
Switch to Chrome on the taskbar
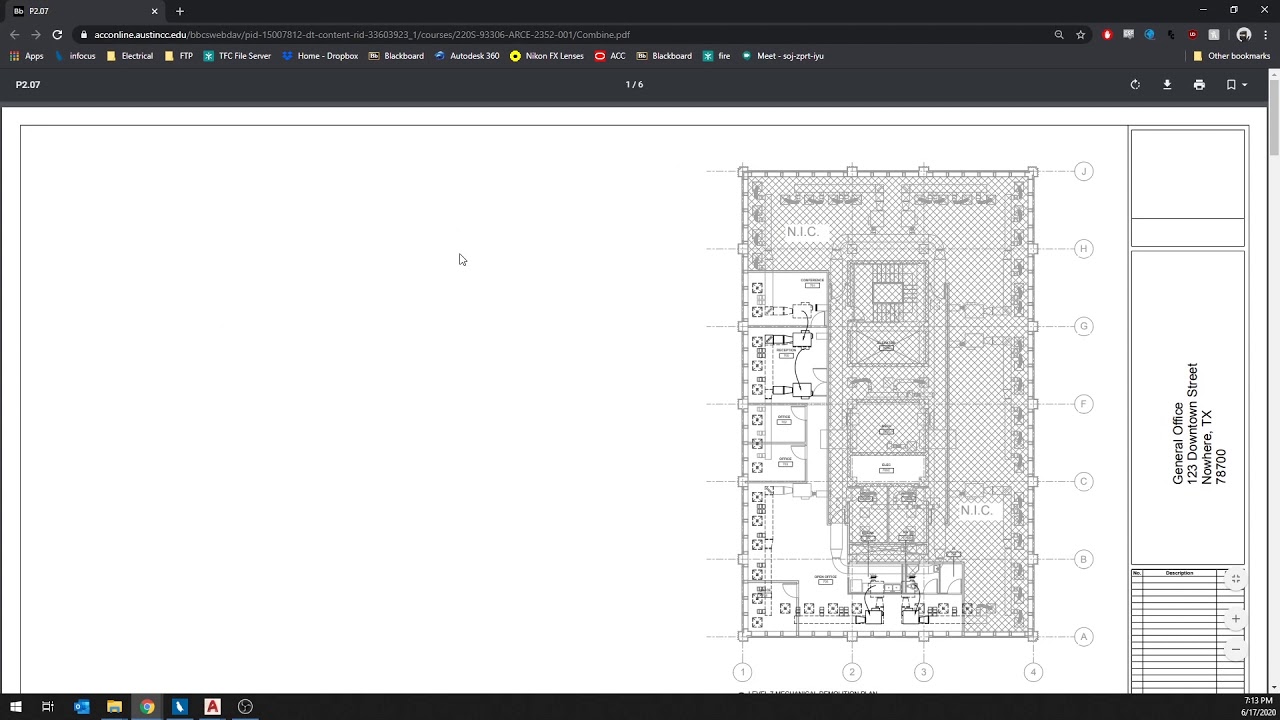click(147, 707)
